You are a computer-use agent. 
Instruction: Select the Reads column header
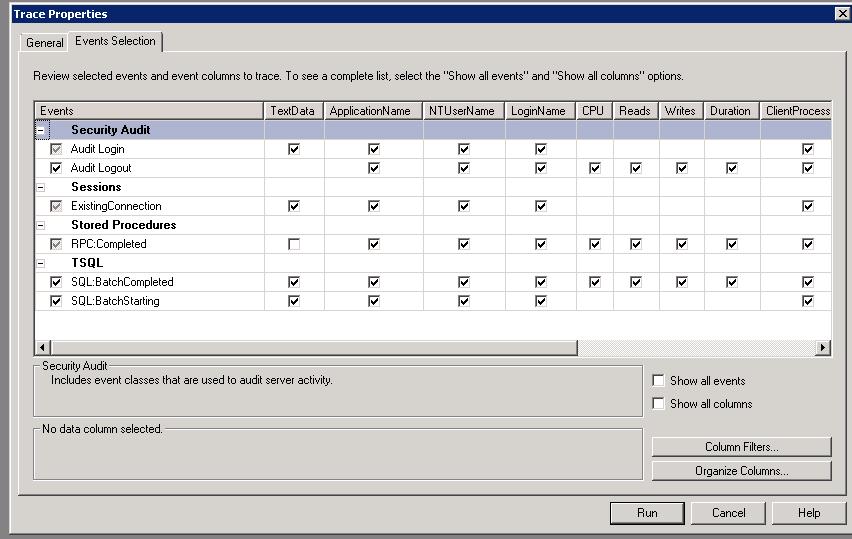(636, 111)
